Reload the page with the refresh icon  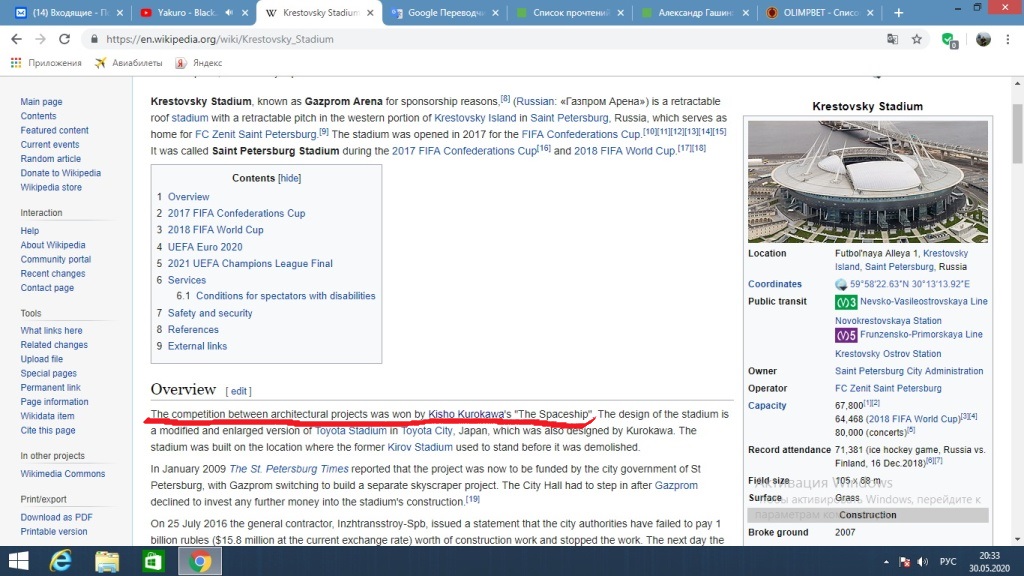pos(64,39)
